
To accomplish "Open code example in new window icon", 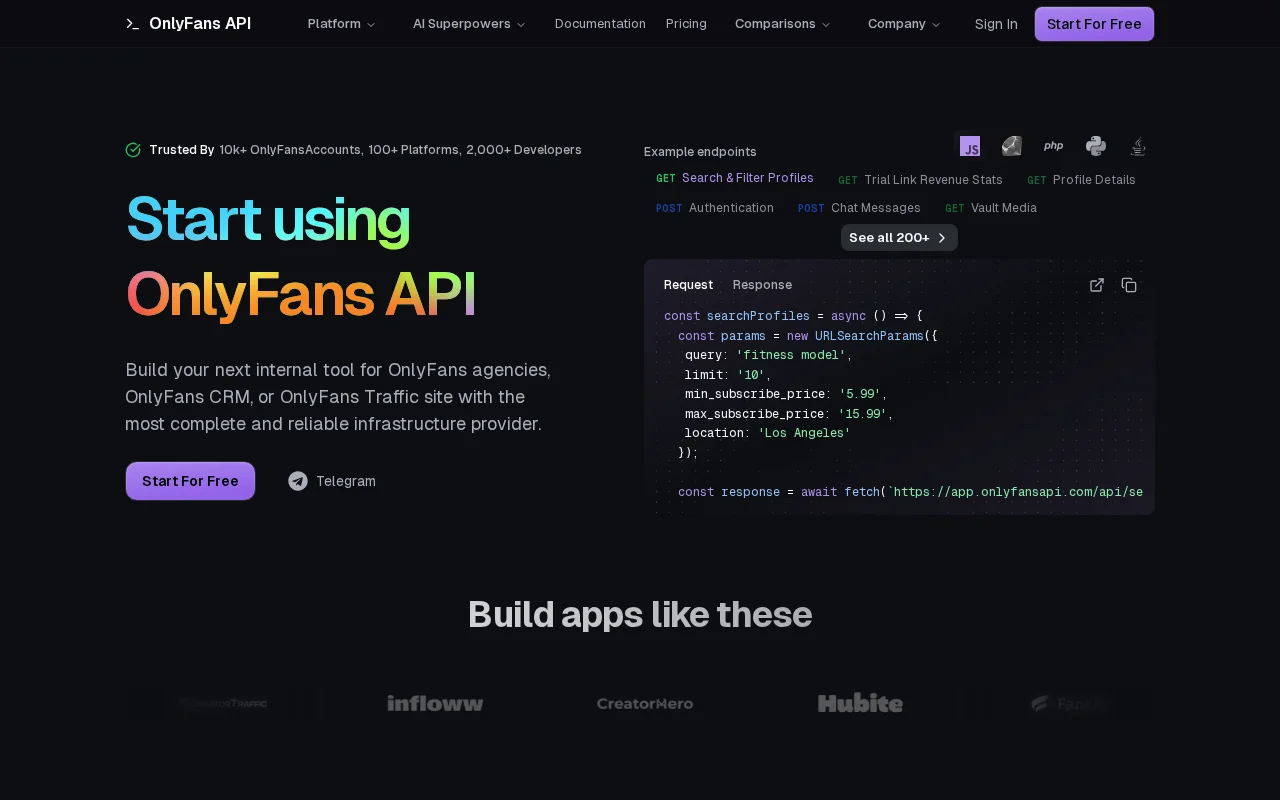I will coord(1097,285).
